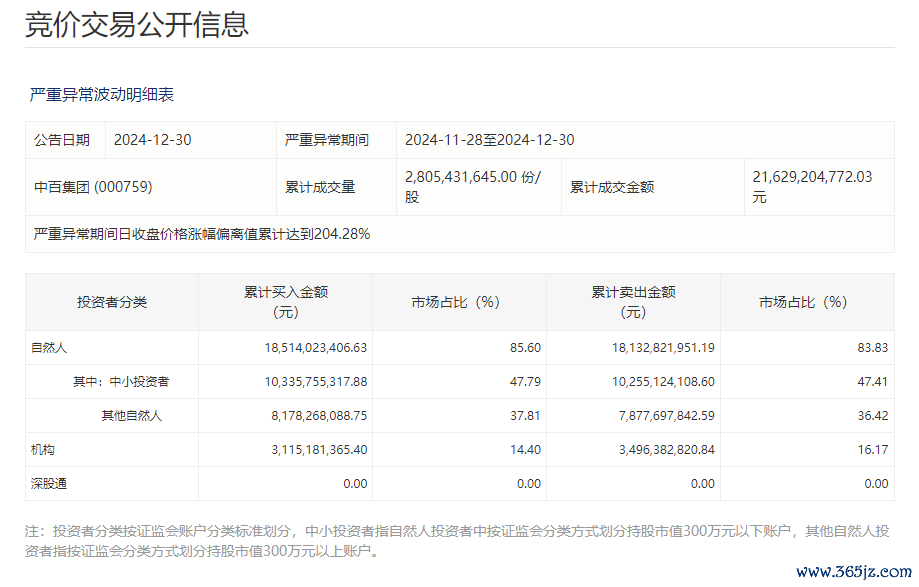
Task: Select buy share value 37.81
Action: [x=525, y=416]
